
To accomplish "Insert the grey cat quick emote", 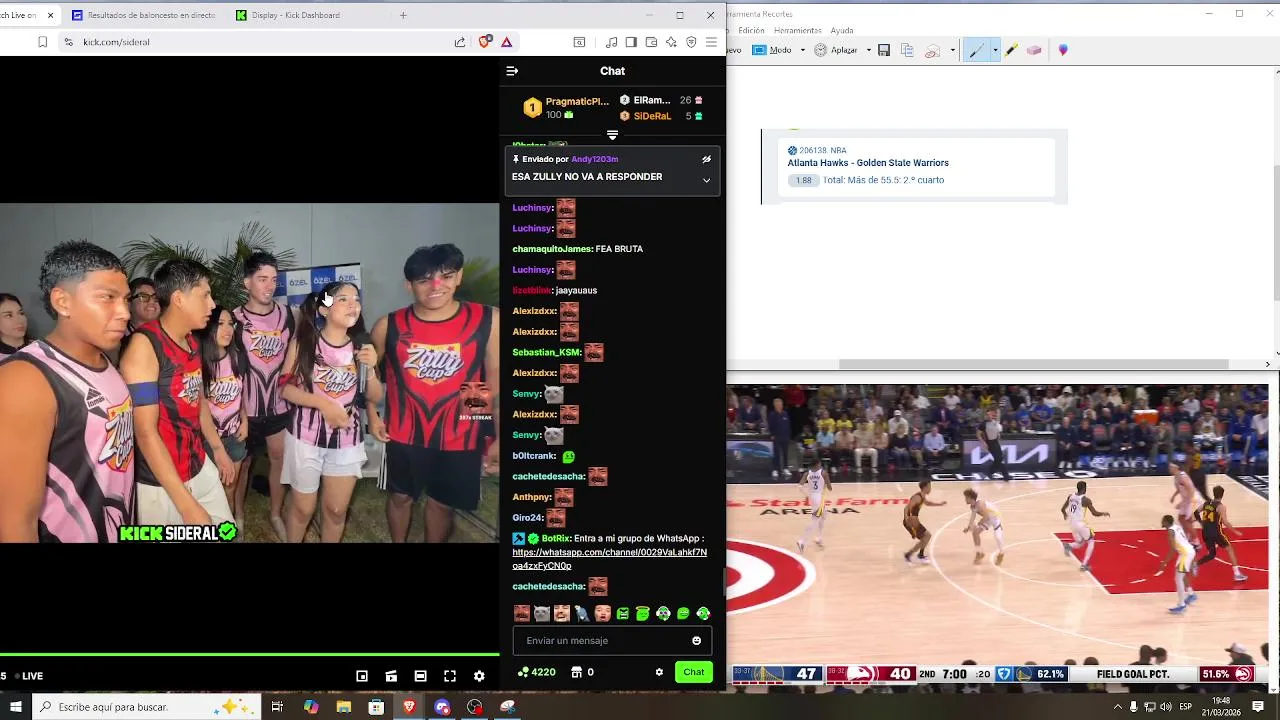I will click(541, 613).
